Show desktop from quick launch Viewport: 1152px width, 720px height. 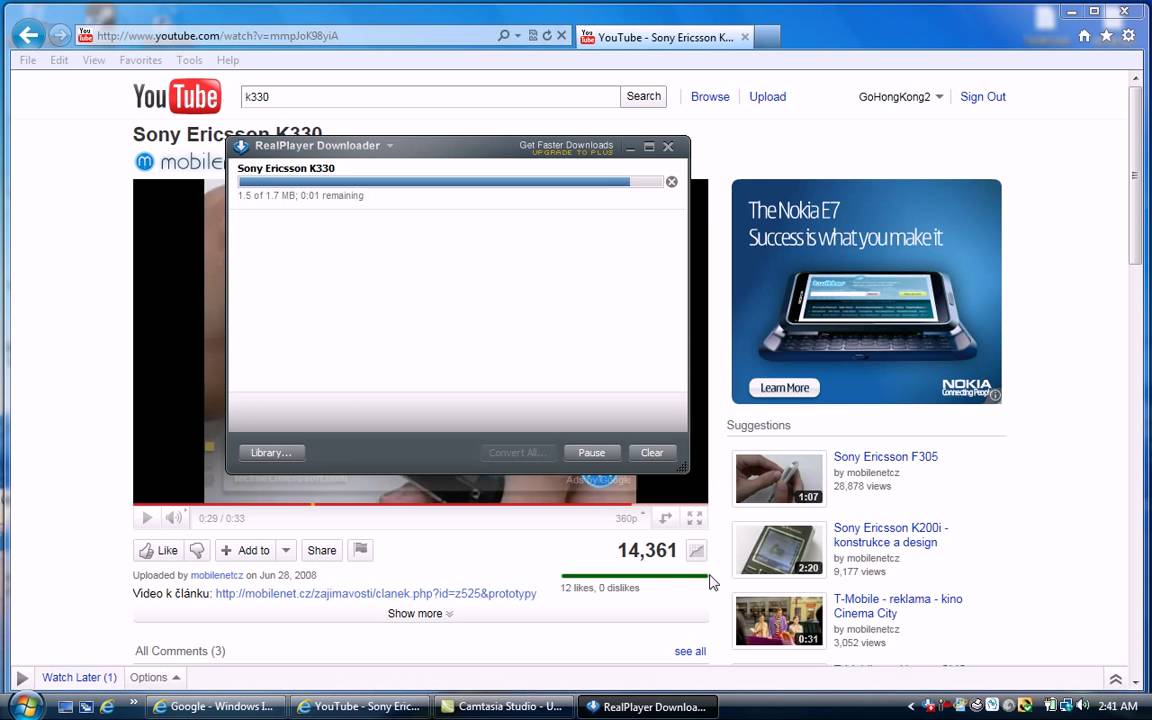click(65, 707)
